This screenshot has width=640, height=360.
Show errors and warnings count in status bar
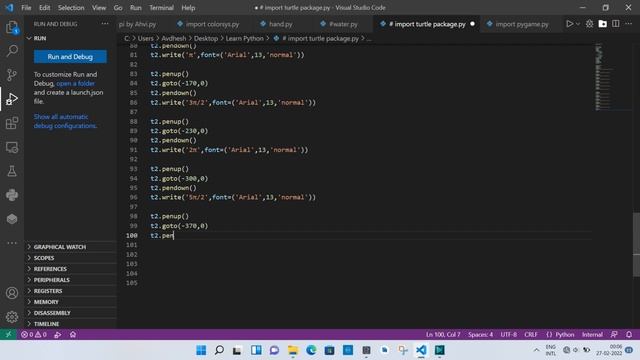(34, 334)
